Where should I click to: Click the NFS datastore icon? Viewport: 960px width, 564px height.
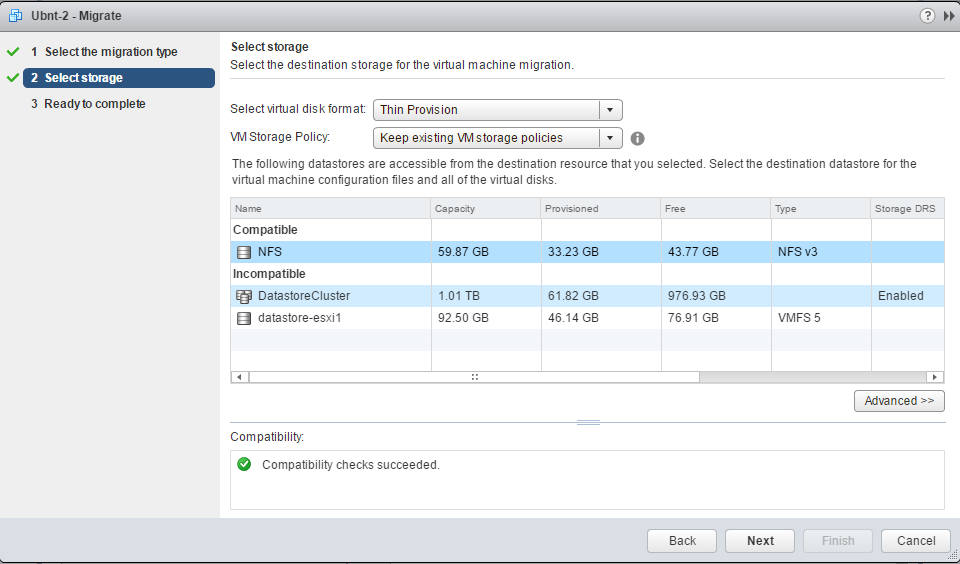click(x=244, y=252)
